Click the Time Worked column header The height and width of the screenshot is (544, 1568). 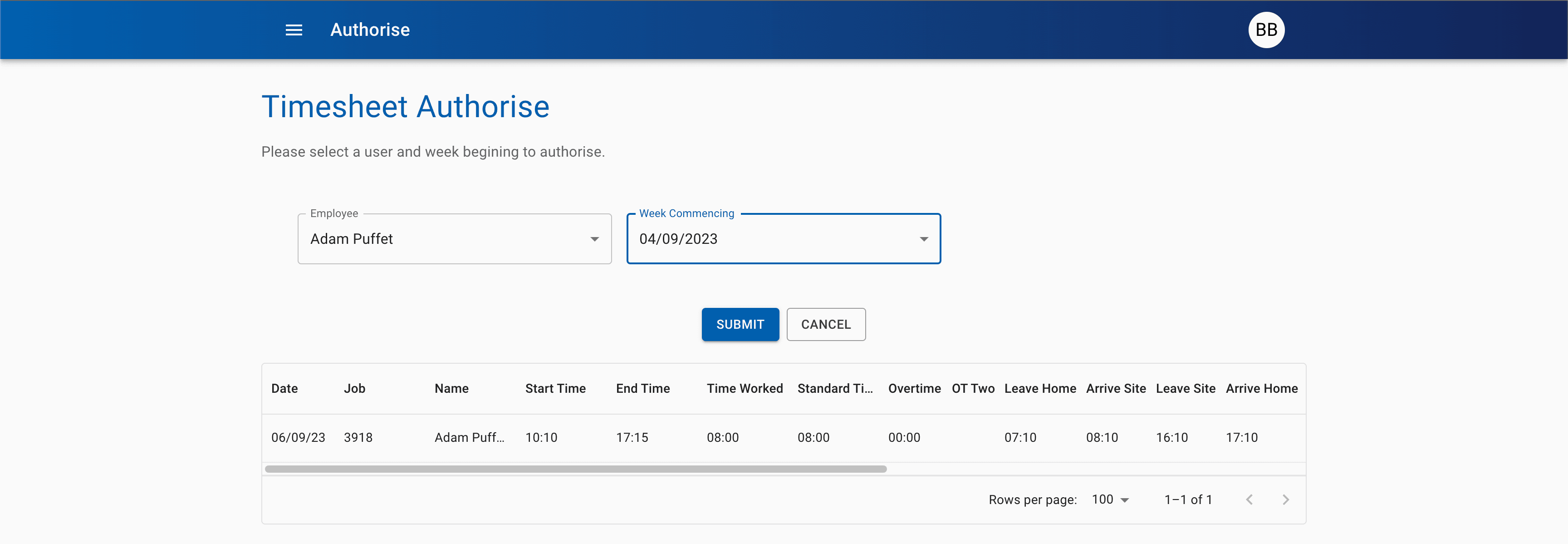point(744,389)
